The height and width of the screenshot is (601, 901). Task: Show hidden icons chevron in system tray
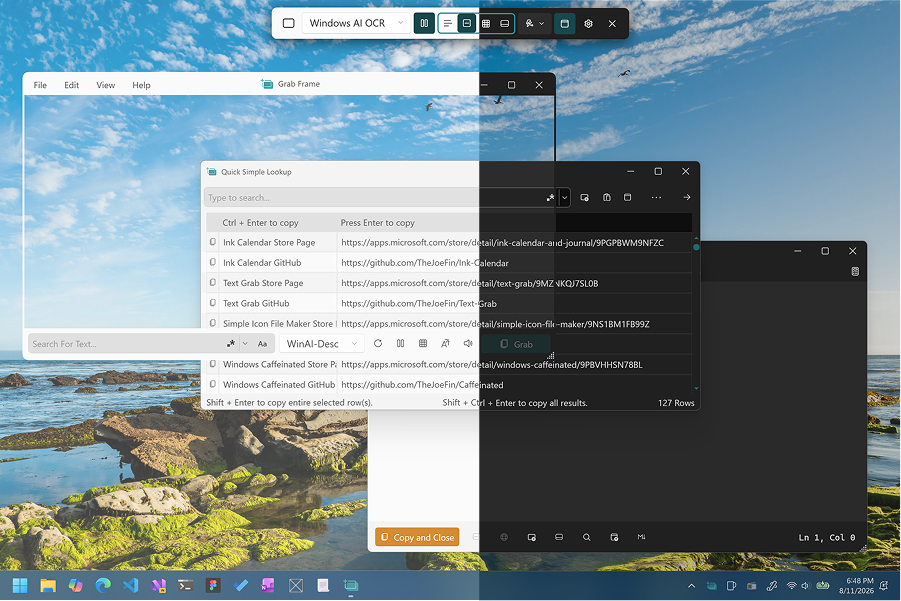691,586
